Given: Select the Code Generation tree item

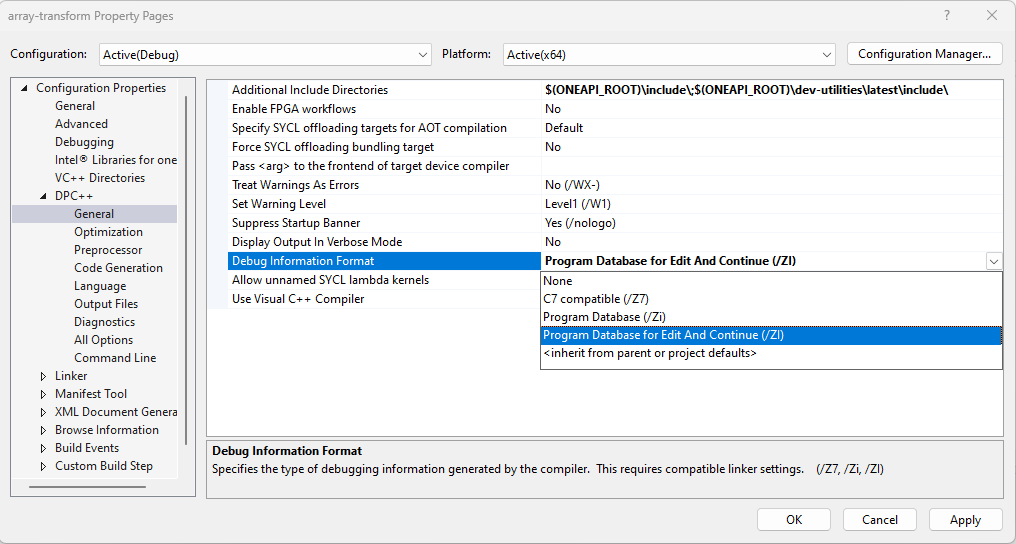Looking at the screenshot, I should point(118,268).
